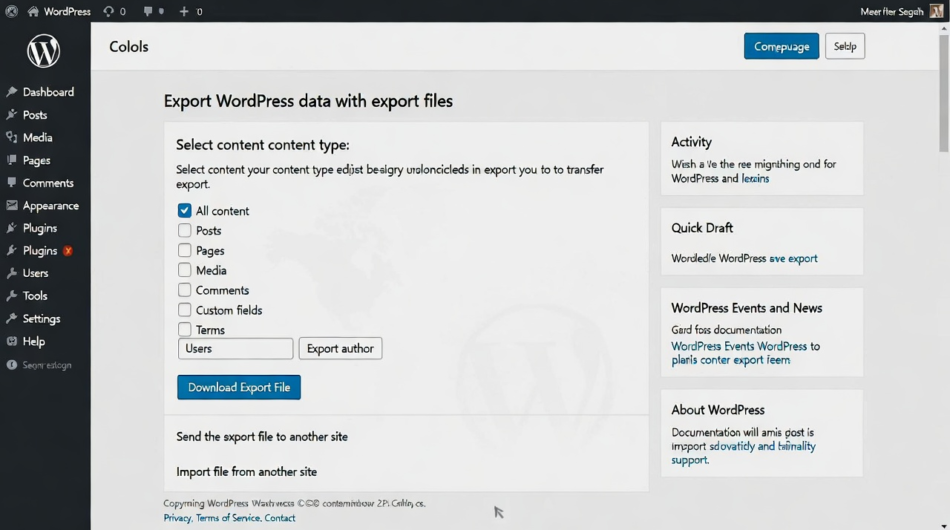Check the Pages checkbox
Screen dimensions: 950x530
(x=184, y=250)
